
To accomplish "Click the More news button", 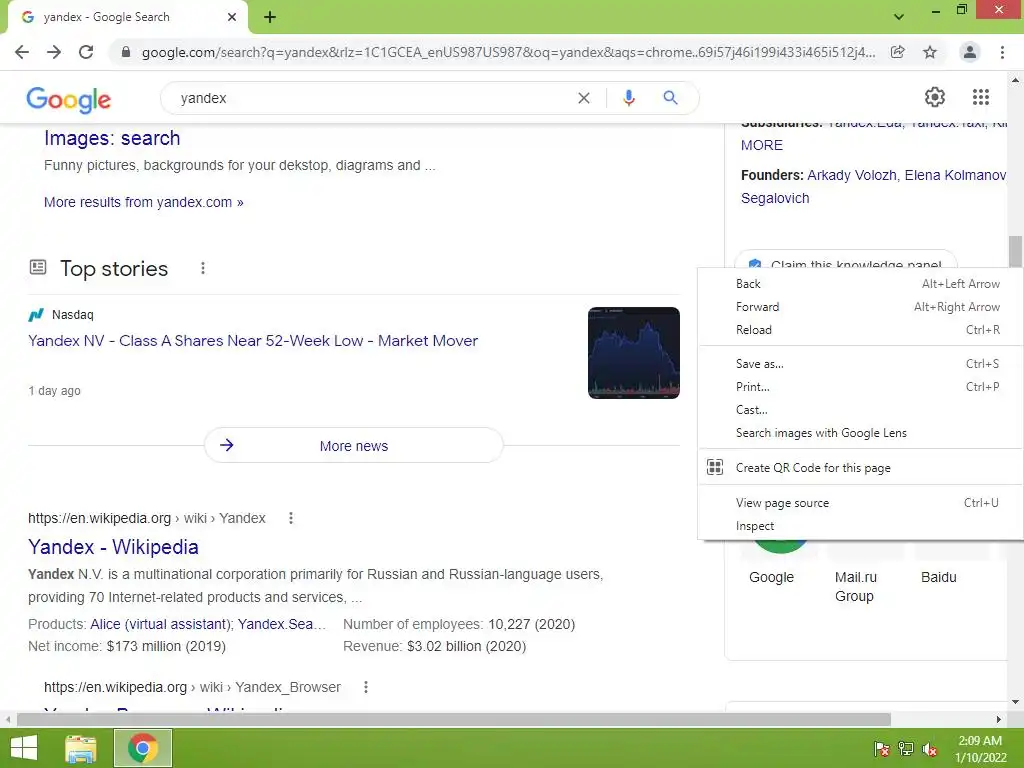I will (354, 446).
